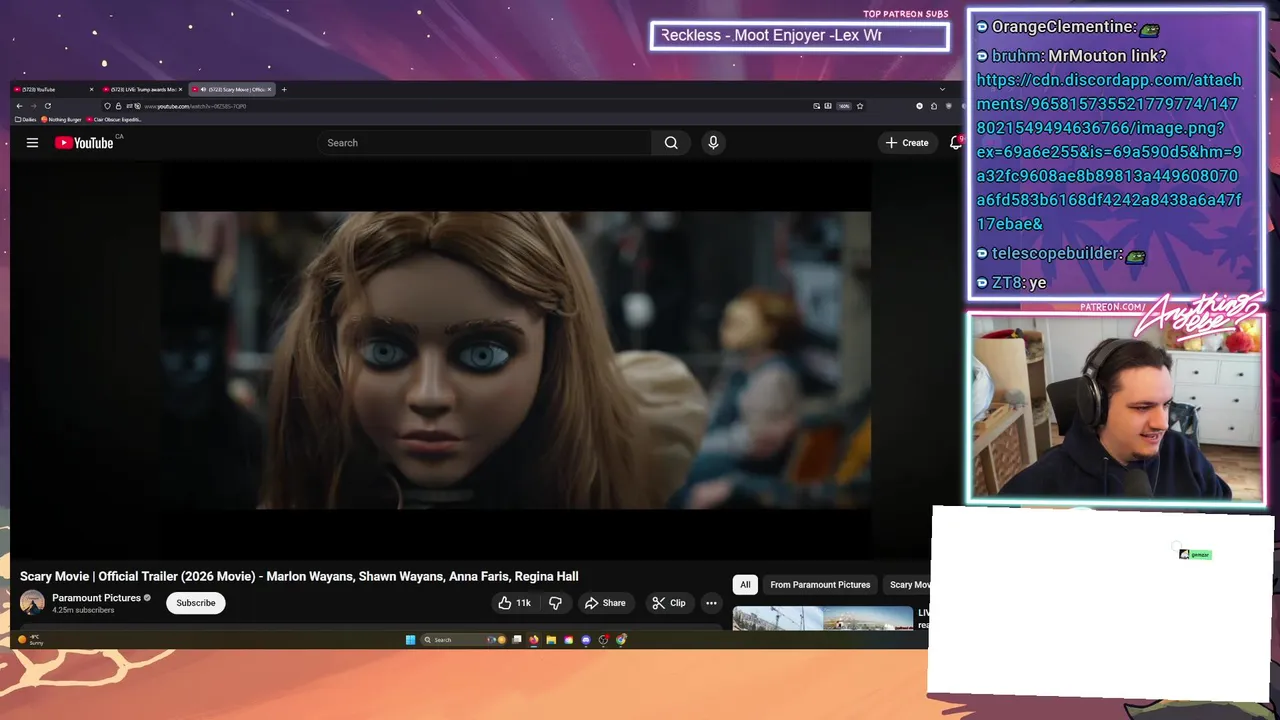The image size is (1280, 720).
Task: Close the Scary Movie browser tab
Action: click(269, 89)
